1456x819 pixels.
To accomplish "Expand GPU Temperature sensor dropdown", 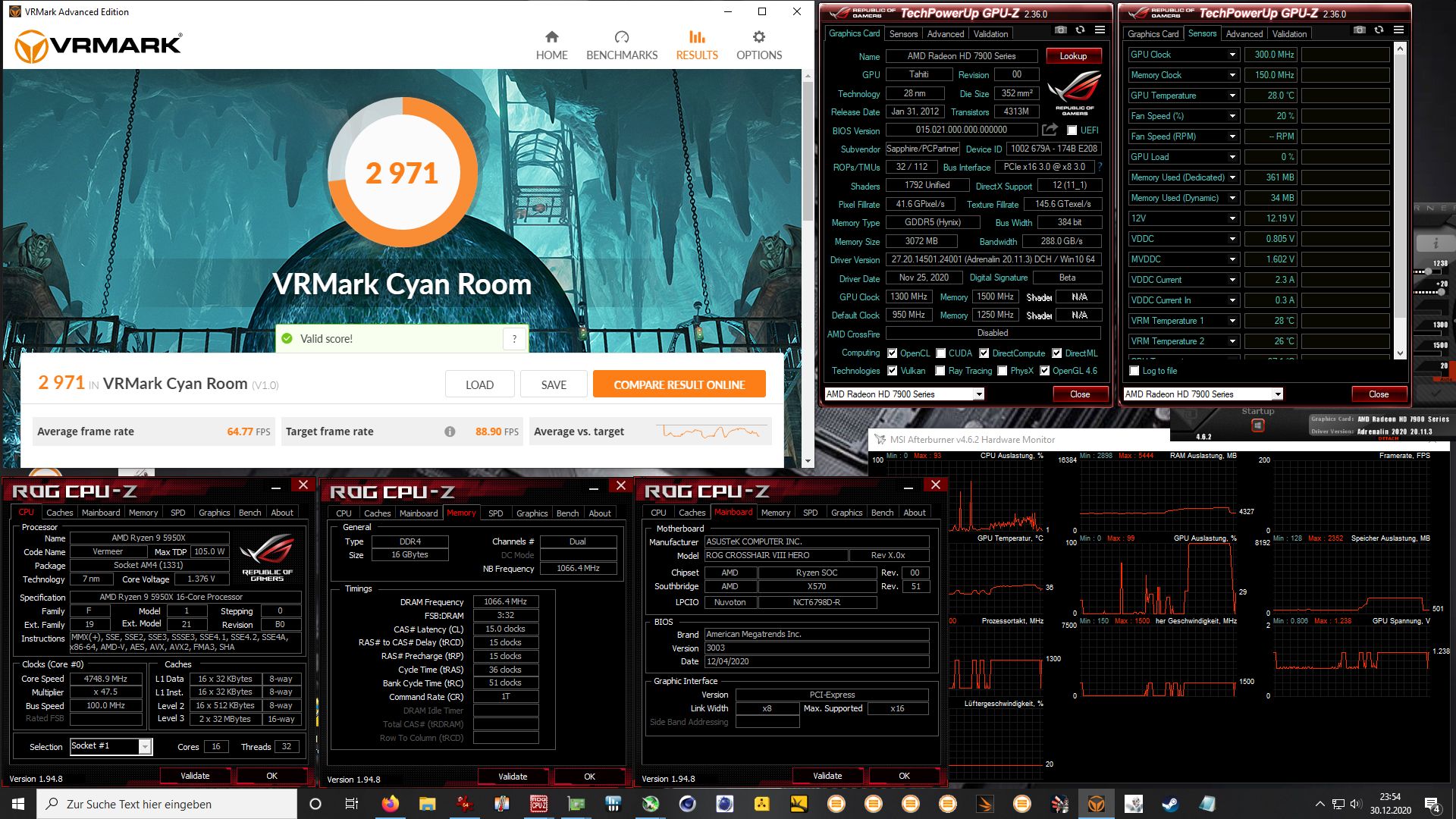I will (1232, 96).
